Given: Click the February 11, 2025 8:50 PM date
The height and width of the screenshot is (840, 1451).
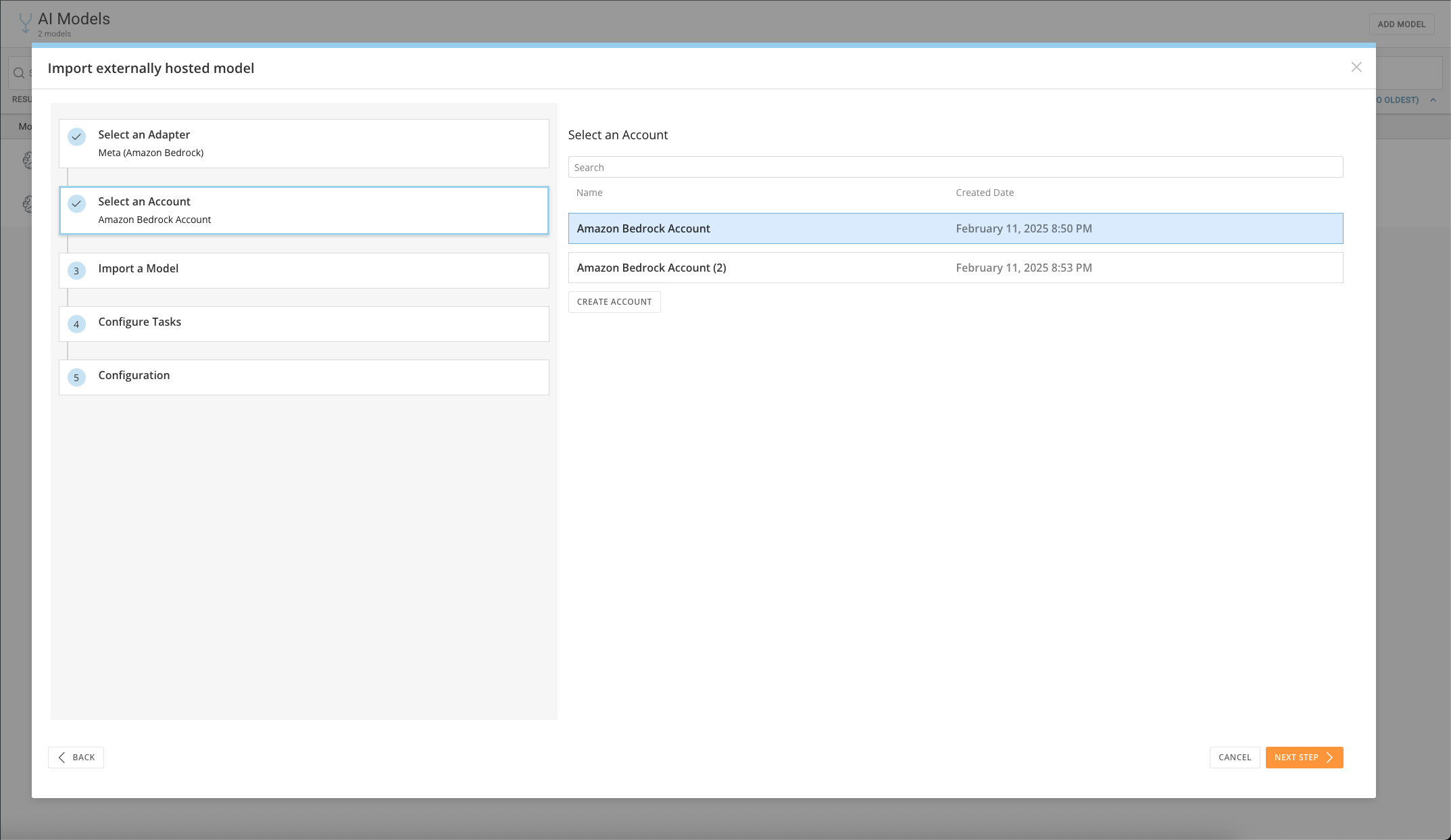Looking at the screenshot, I should tap(1024, 228).
